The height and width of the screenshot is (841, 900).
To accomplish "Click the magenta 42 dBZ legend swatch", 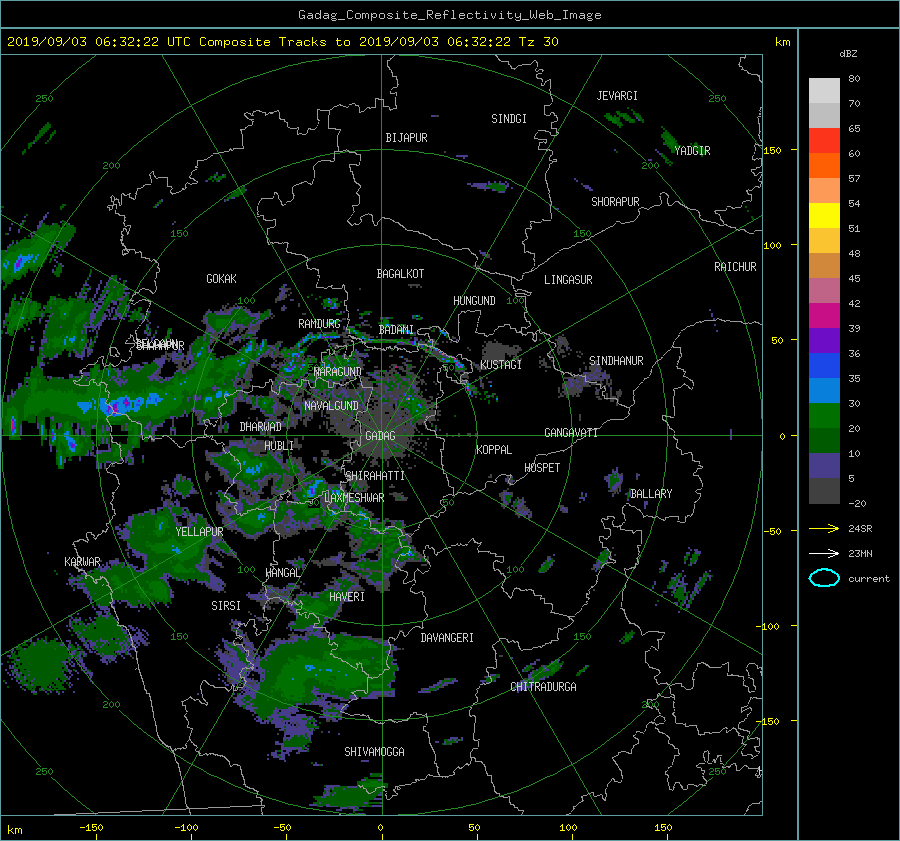I will click(x=824, y=315).
